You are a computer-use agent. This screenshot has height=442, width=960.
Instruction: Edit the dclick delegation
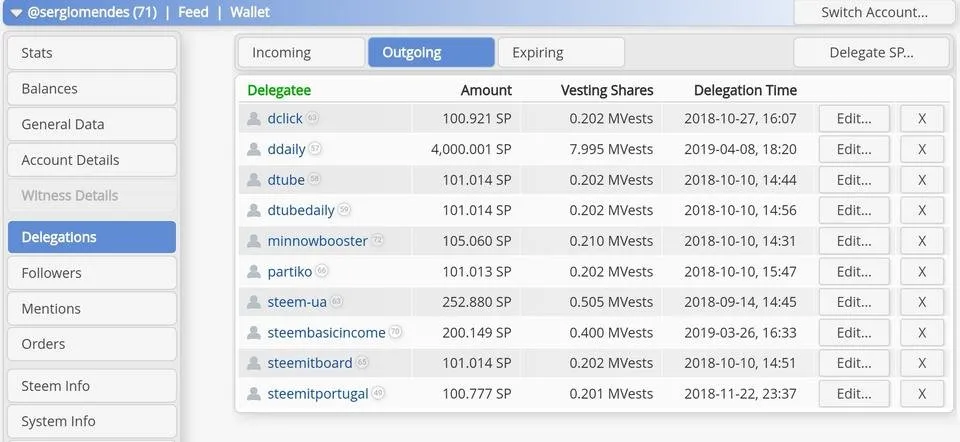[854, 119]
